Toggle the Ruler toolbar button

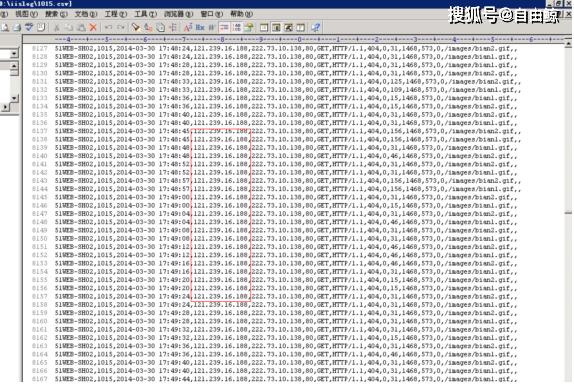(249, 27)
